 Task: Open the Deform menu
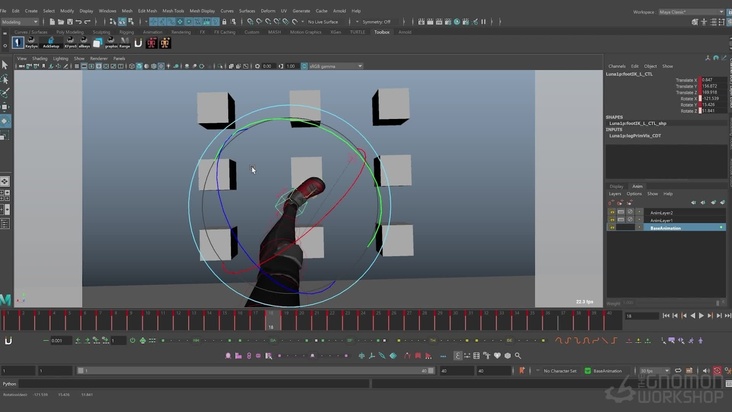click(x=268, y=11)
